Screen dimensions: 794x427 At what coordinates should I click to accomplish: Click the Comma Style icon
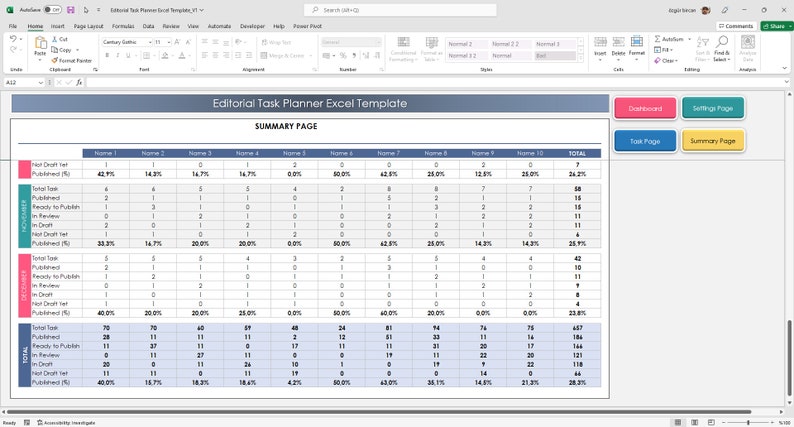pyautogui.click(x=354, y=55)
